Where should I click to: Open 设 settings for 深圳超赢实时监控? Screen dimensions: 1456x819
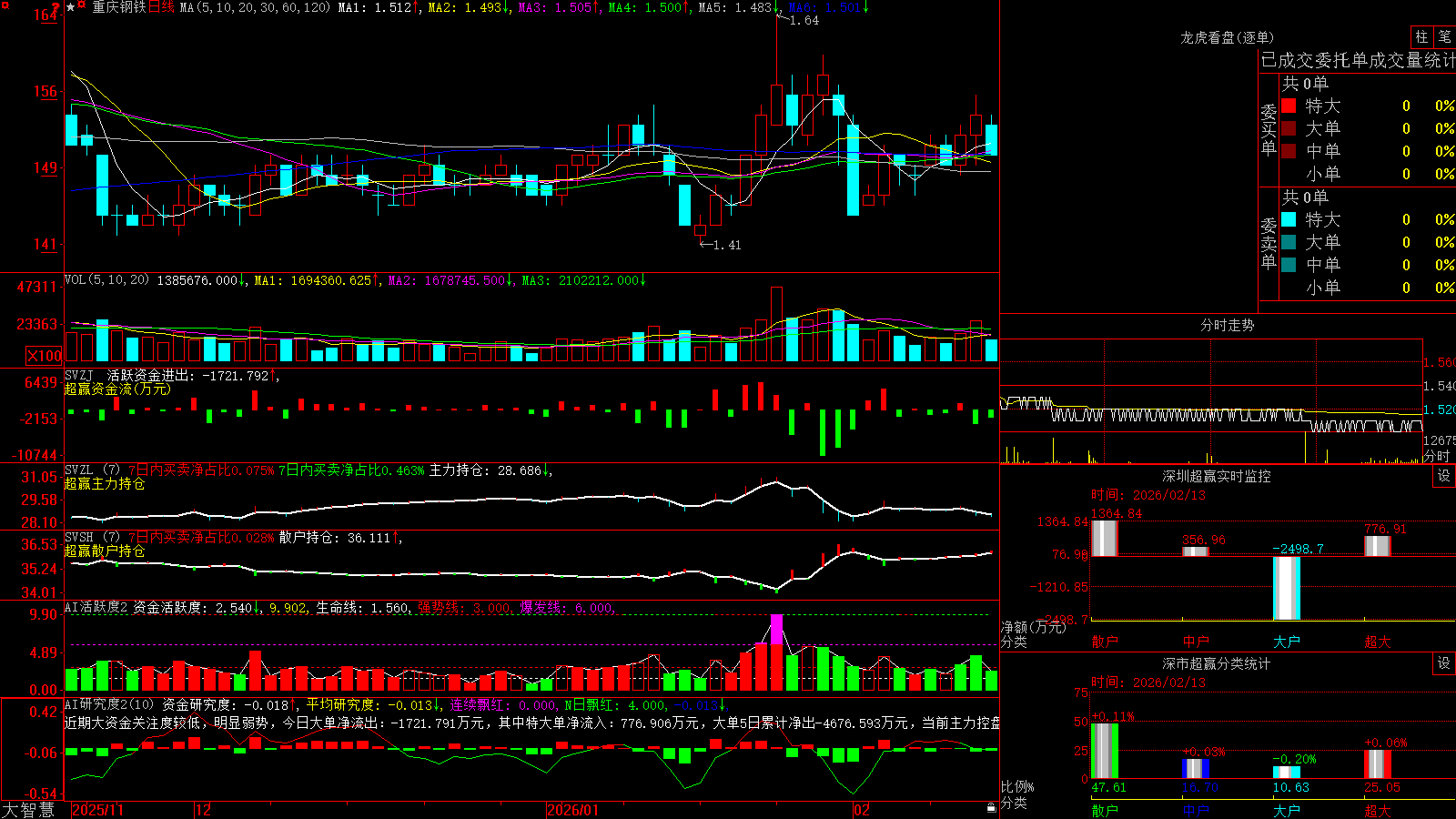(1444, 476)
